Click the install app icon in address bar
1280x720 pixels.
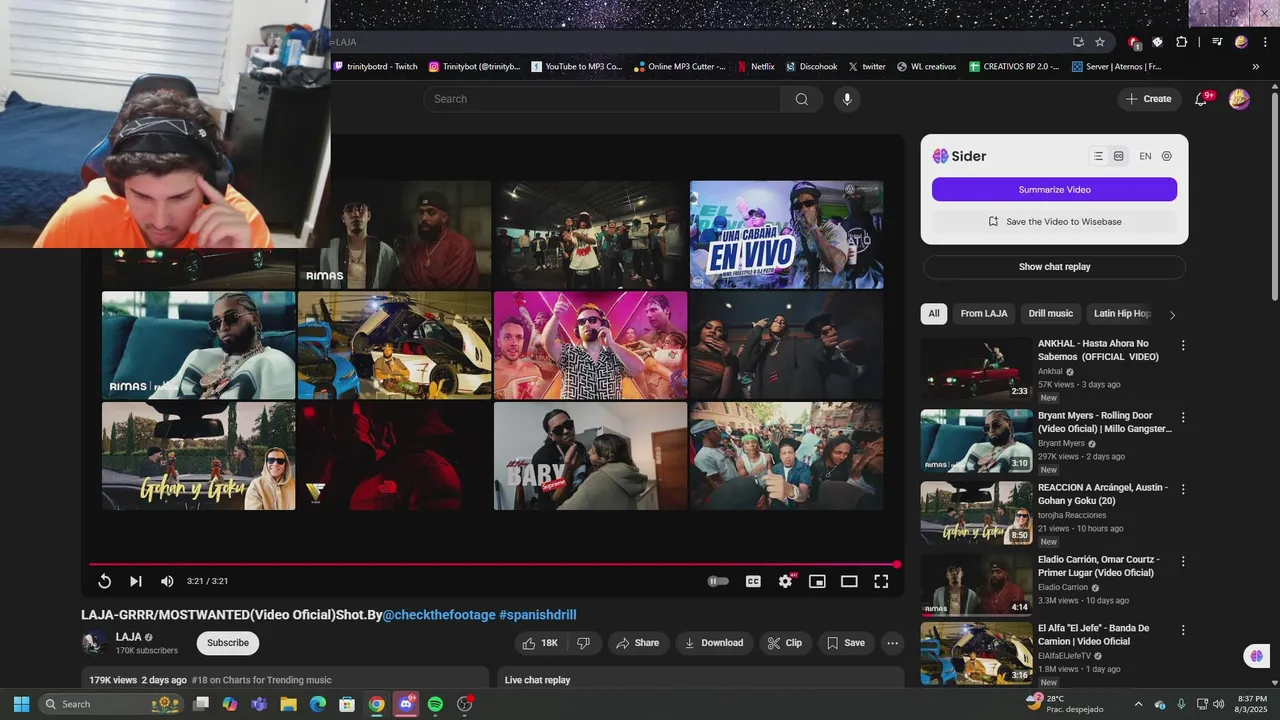[x=1078, y=42]
